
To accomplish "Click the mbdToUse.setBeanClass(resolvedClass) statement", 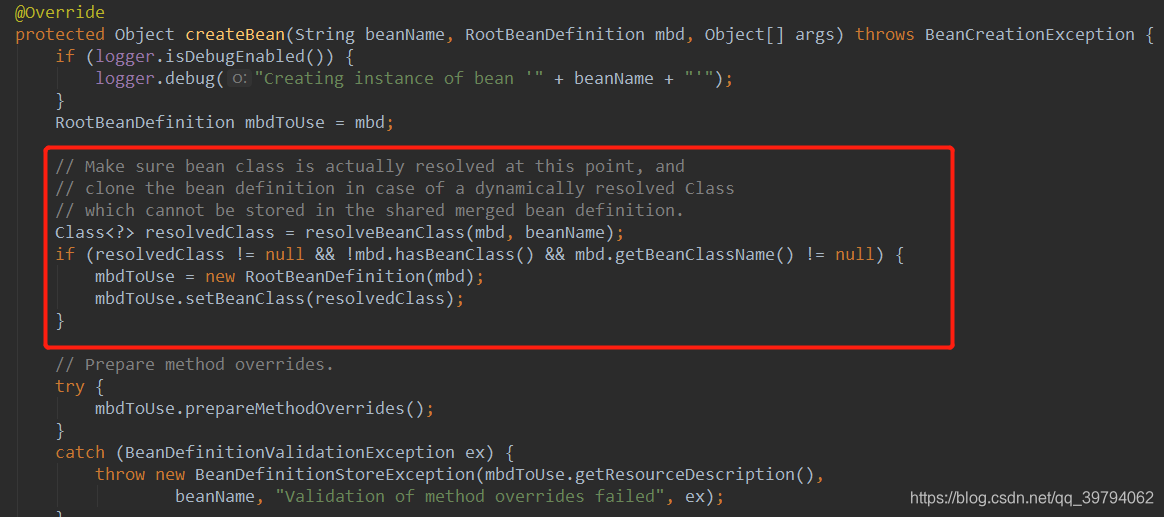I will tap(279, 299).
